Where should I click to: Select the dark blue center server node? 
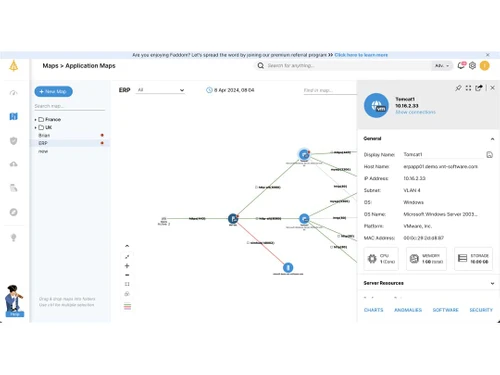click(x=233, y=219)
